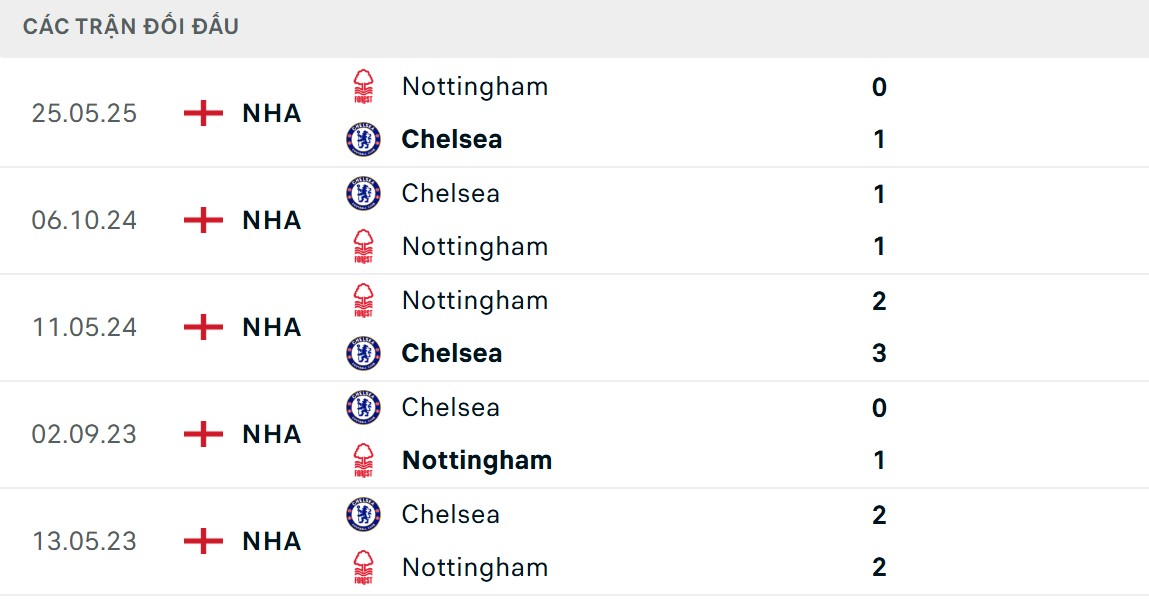Click the 13.05.23 match date
1149x605 pixels.
(84, 541)
